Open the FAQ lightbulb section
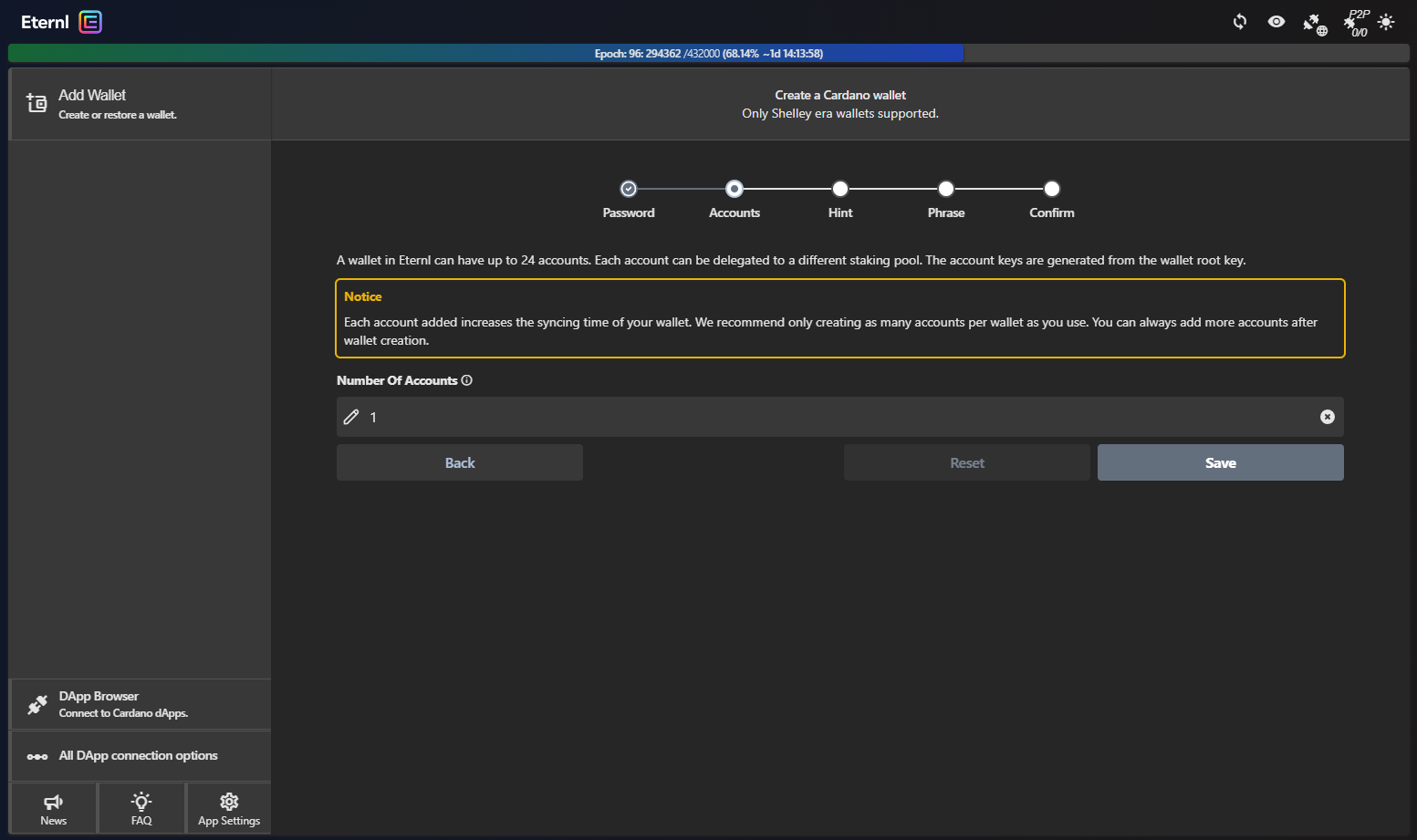 click(141, 808)
